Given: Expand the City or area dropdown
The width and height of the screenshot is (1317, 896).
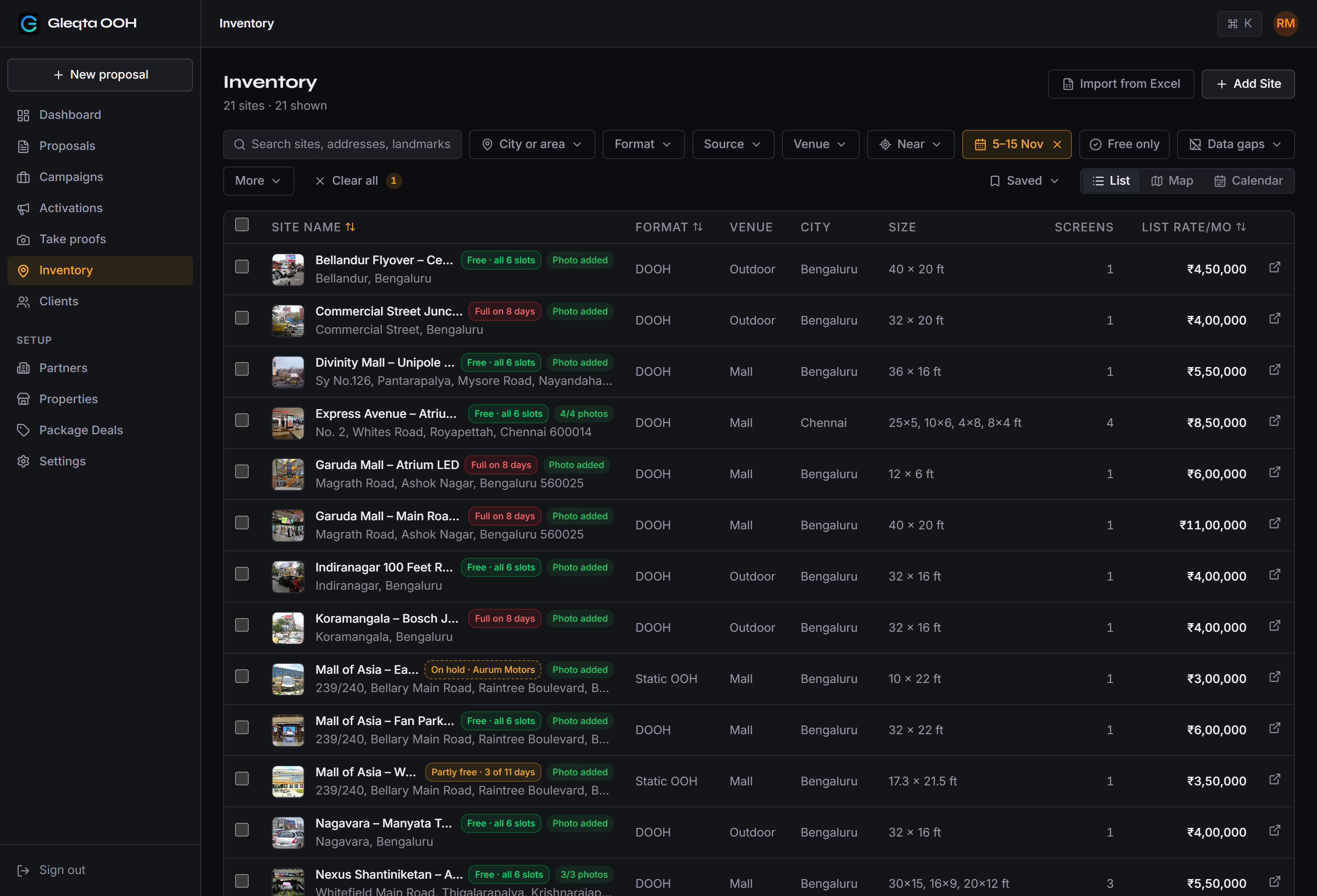Looking at the screenshot, I should click(x=532, y=144).
